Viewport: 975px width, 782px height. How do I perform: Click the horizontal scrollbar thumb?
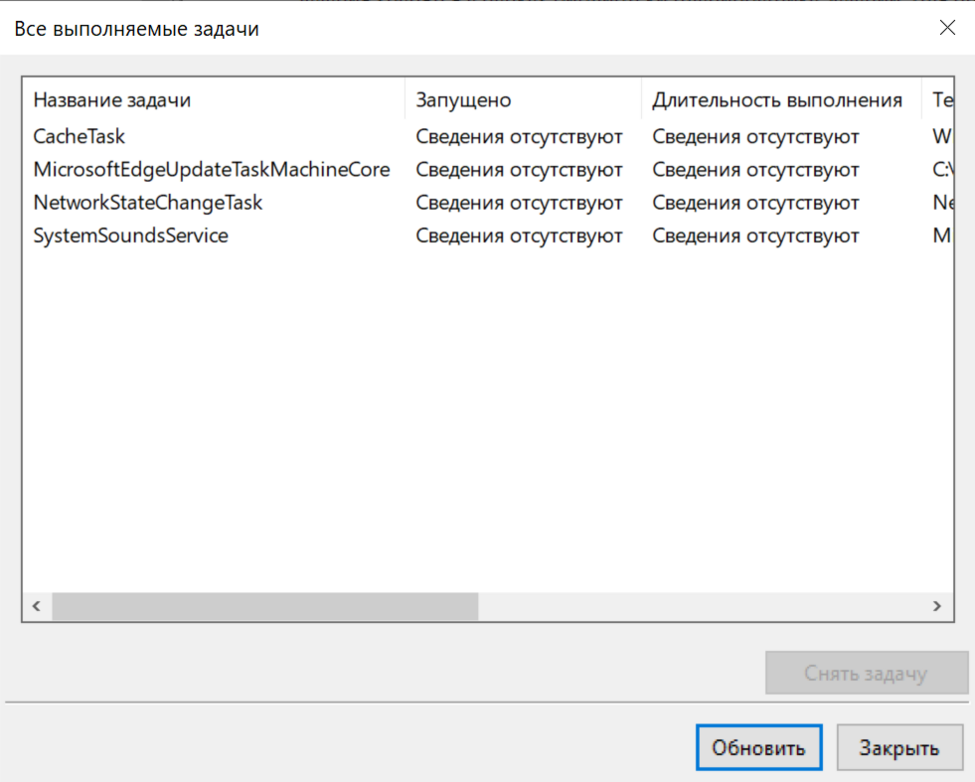[x=265, y=606]
